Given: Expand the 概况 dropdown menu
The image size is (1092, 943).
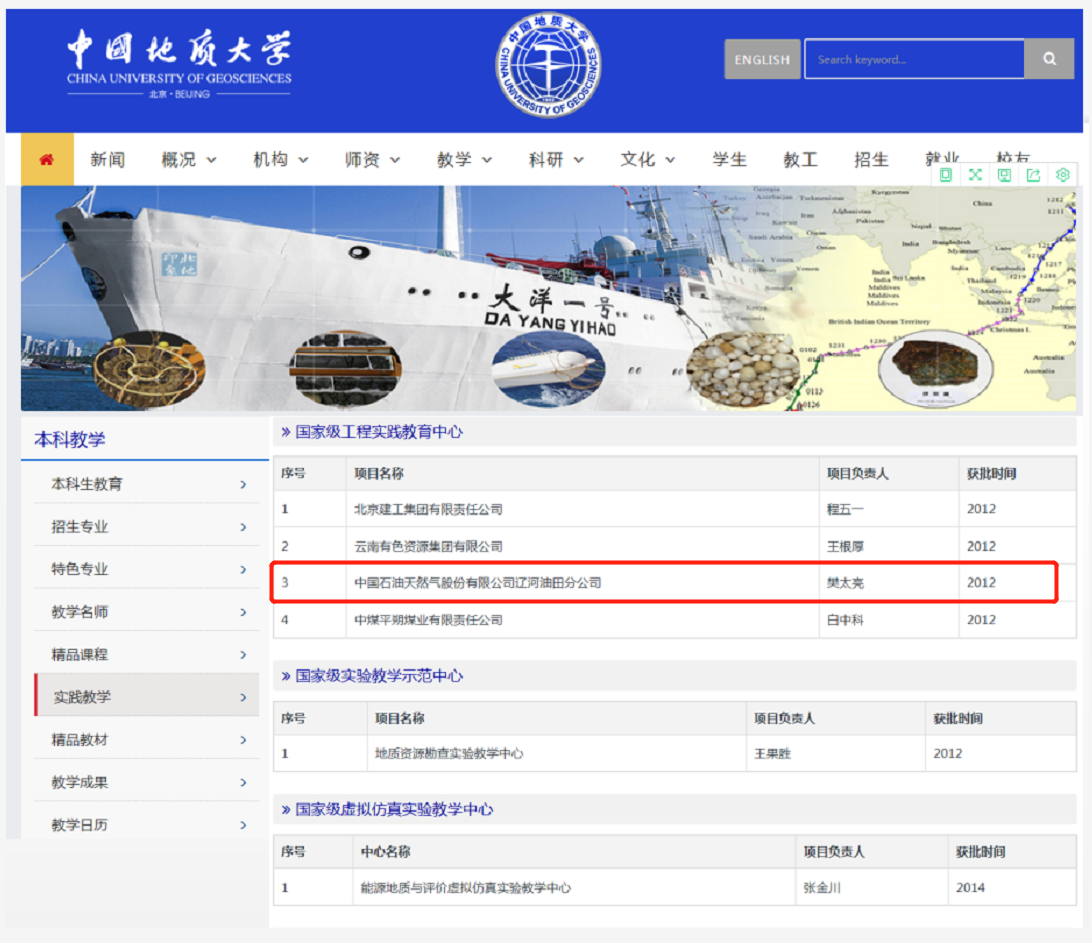Looking at the screenshot, I should [x=189, y=160].
